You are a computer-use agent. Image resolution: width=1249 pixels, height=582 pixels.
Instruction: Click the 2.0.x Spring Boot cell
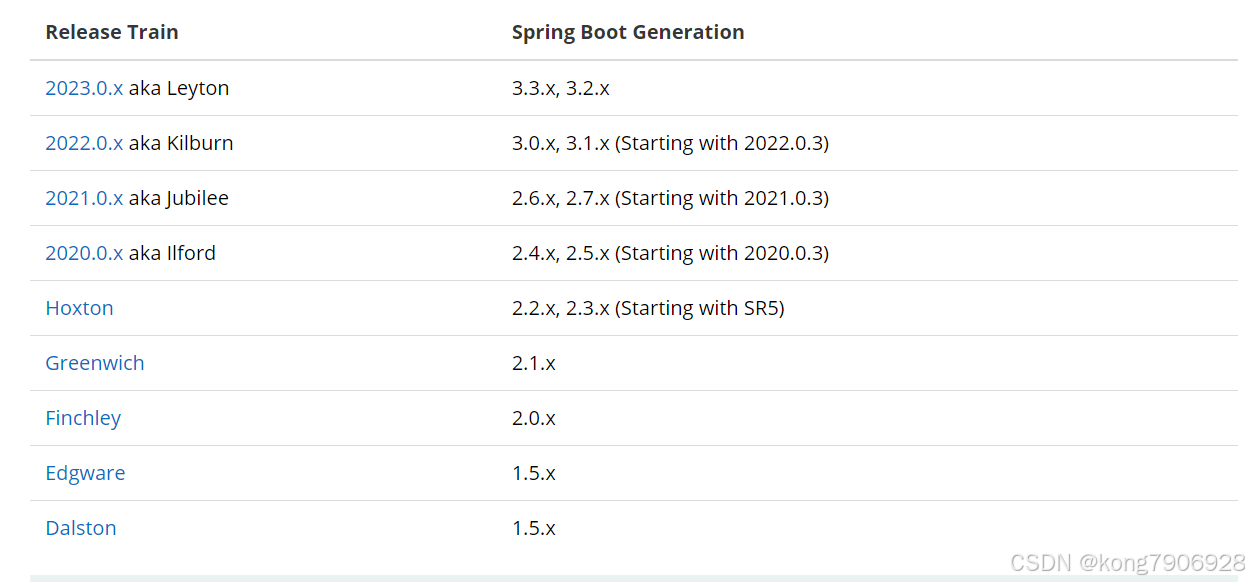point(533,418)
